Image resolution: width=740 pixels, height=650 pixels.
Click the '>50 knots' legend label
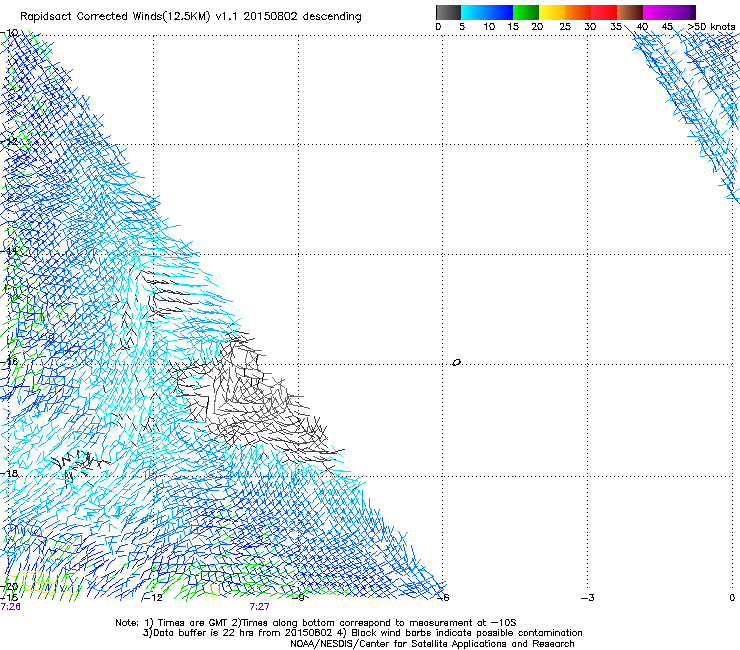tap(711, 27)
